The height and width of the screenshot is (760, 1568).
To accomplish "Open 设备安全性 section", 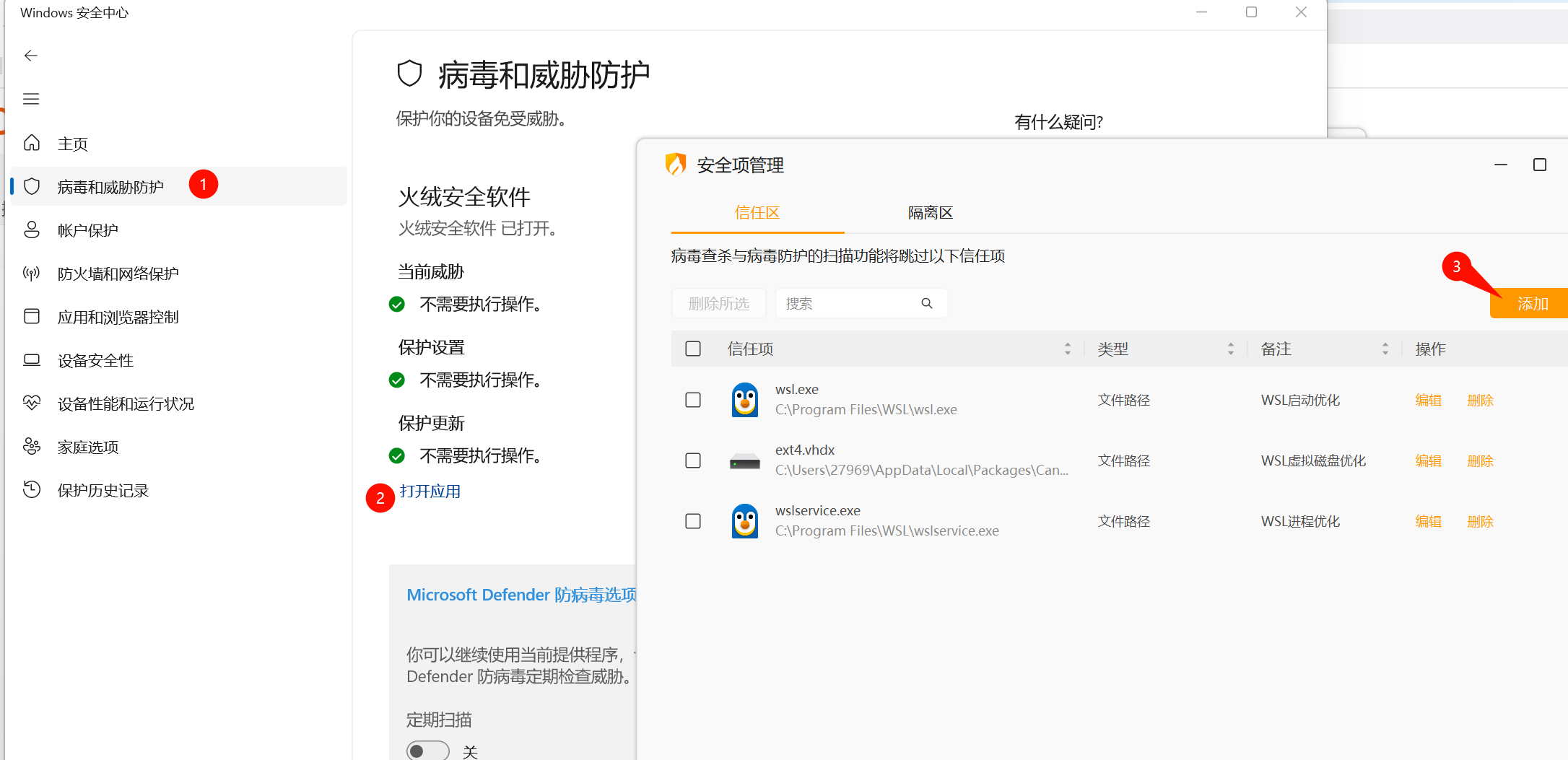I will (179, 360).
